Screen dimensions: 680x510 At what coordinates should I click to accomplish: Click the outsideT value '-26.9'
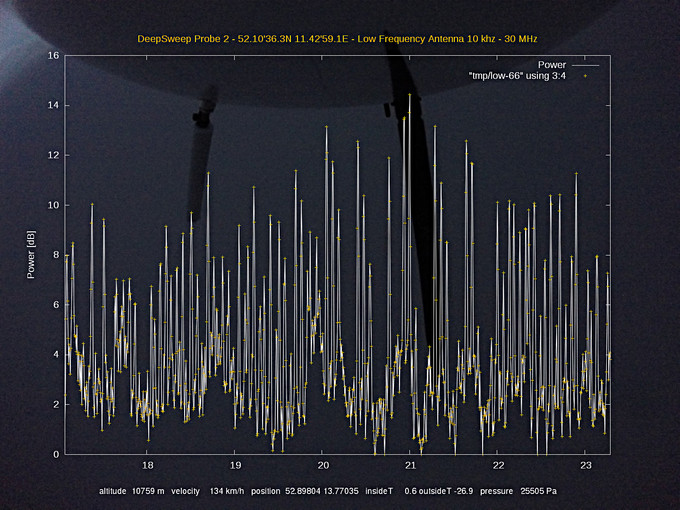[464, 491]
